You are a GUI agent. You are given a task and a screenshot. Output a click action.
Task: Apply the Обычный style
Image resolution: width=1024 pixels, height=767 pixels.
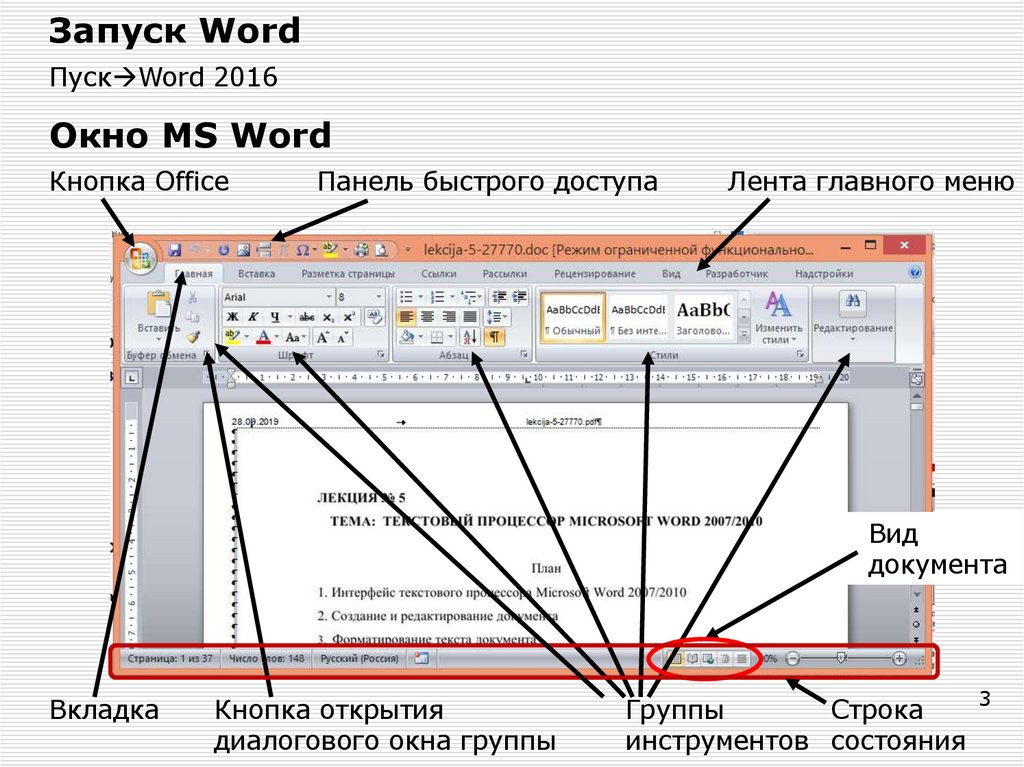(x=573, y=318)
